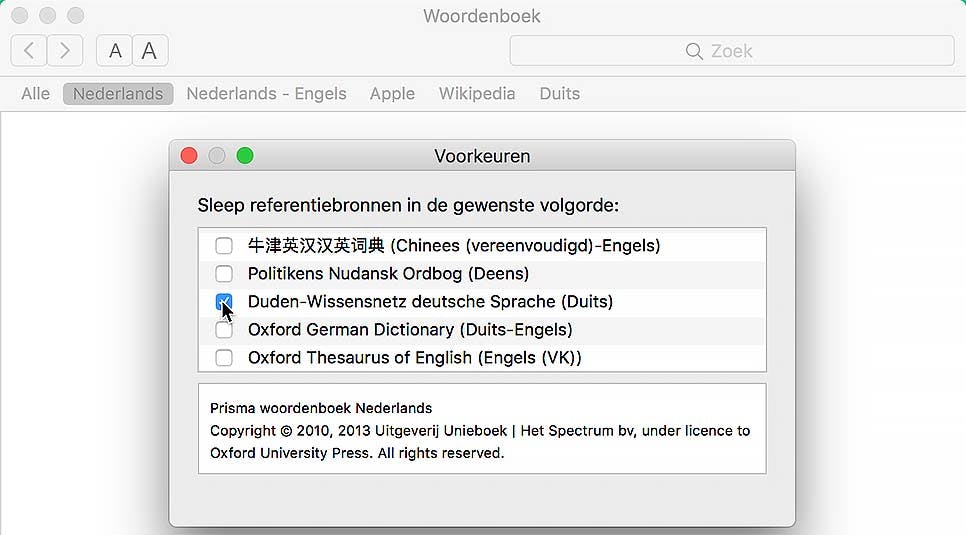This screenshot has width=966, height=535.
Task: Close the Voorkeuren window with the red button
Action: click(189, 156)
